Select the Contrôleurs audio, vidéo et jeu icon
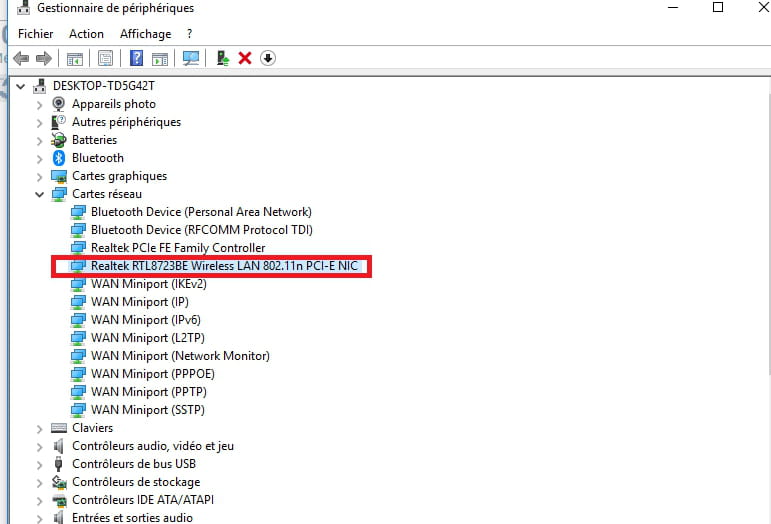The height and width of the screenshot is (524, 771). (59, 446)
